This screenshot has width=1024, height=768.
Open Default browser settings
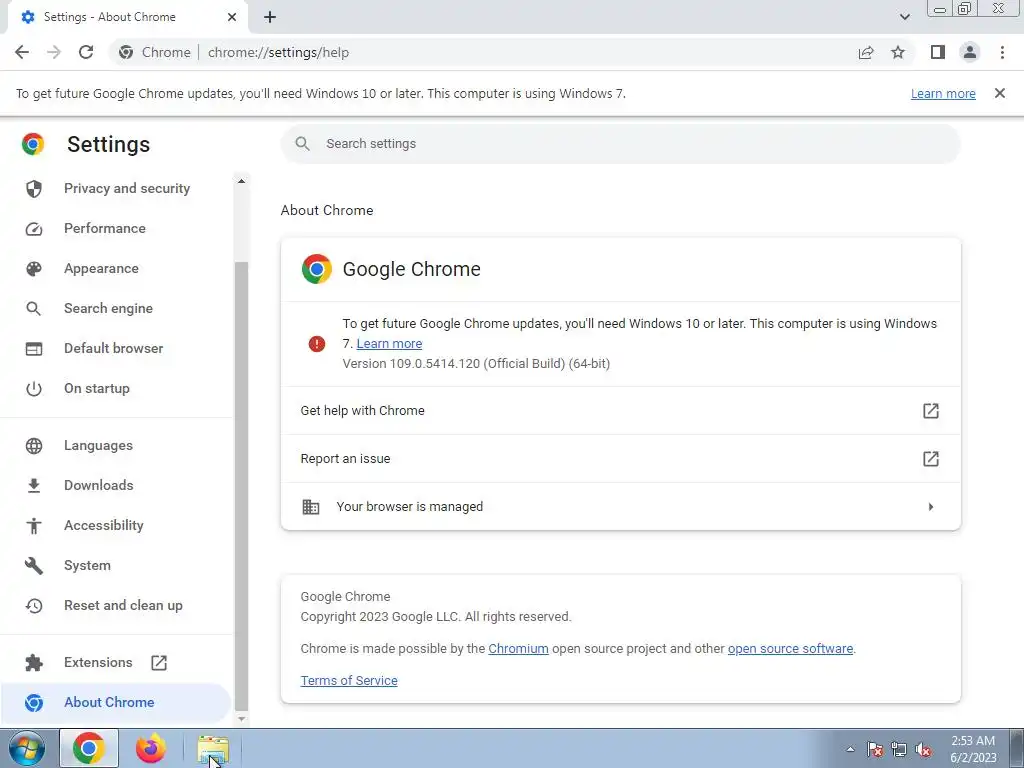click(x=116, y=348)
